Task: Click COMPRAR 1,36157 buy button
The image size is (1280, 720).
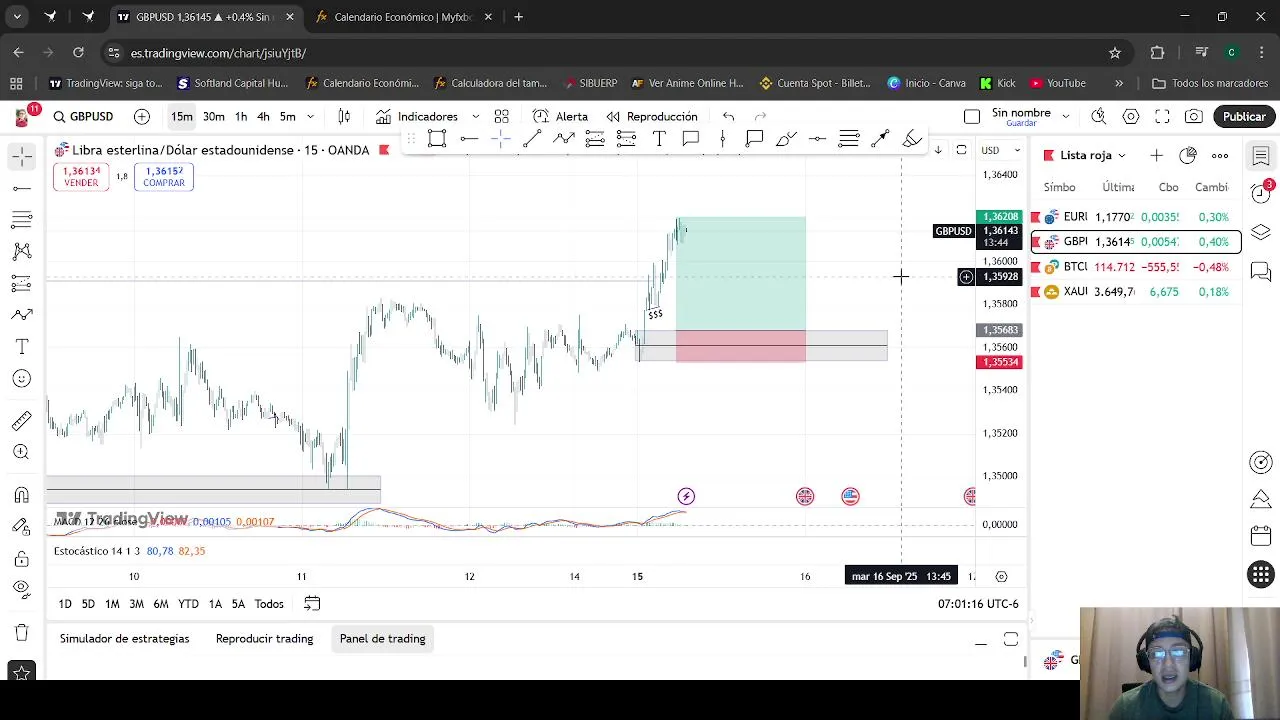Action: pos(164,177)
